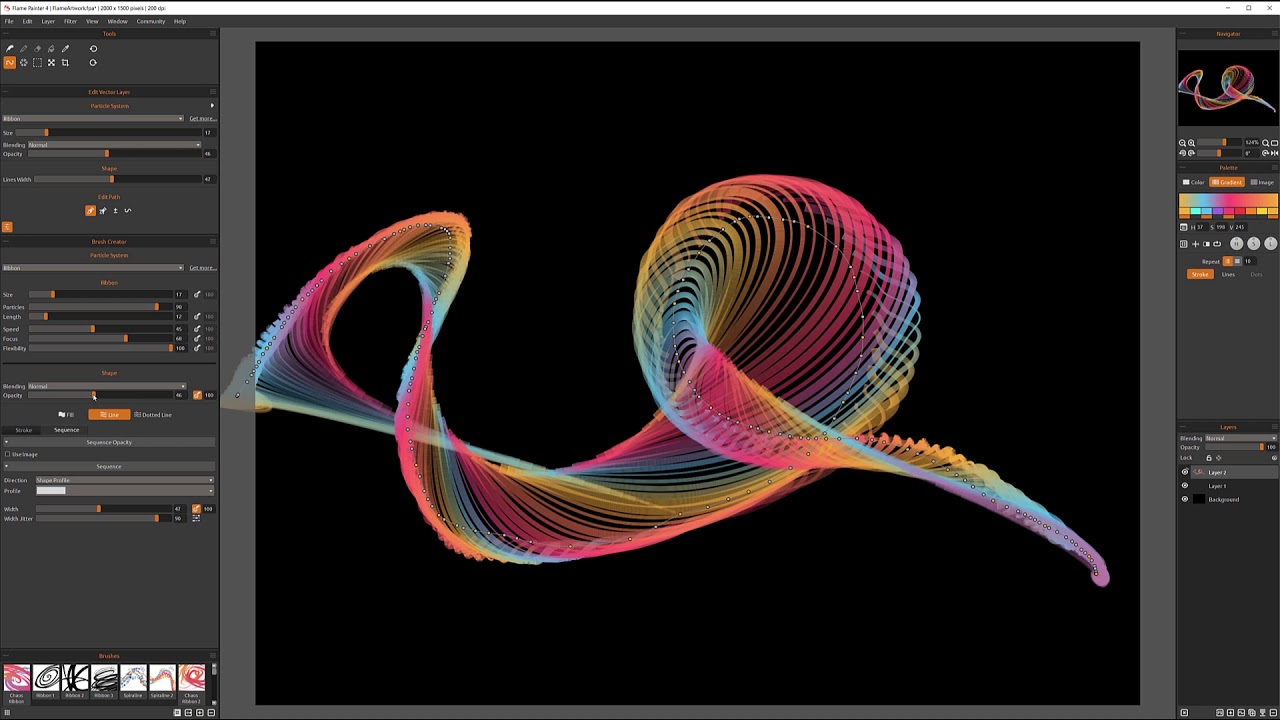Click Get more link in Edit Vector Layer
Image resolution: width=1280 pixels, height=720 pixels.
tap(203, 118)
